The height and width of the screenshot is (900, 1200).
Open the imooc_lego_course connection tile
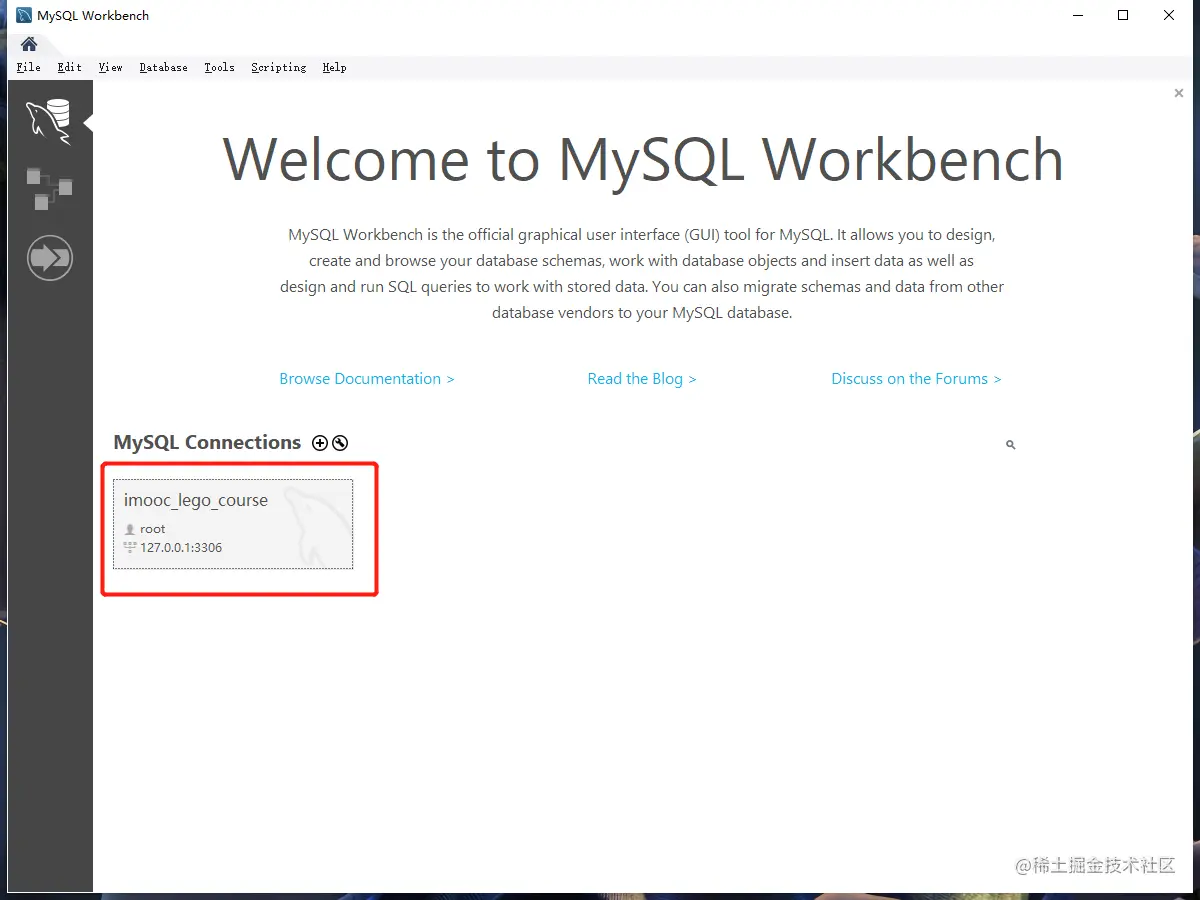tap(233, 524)
